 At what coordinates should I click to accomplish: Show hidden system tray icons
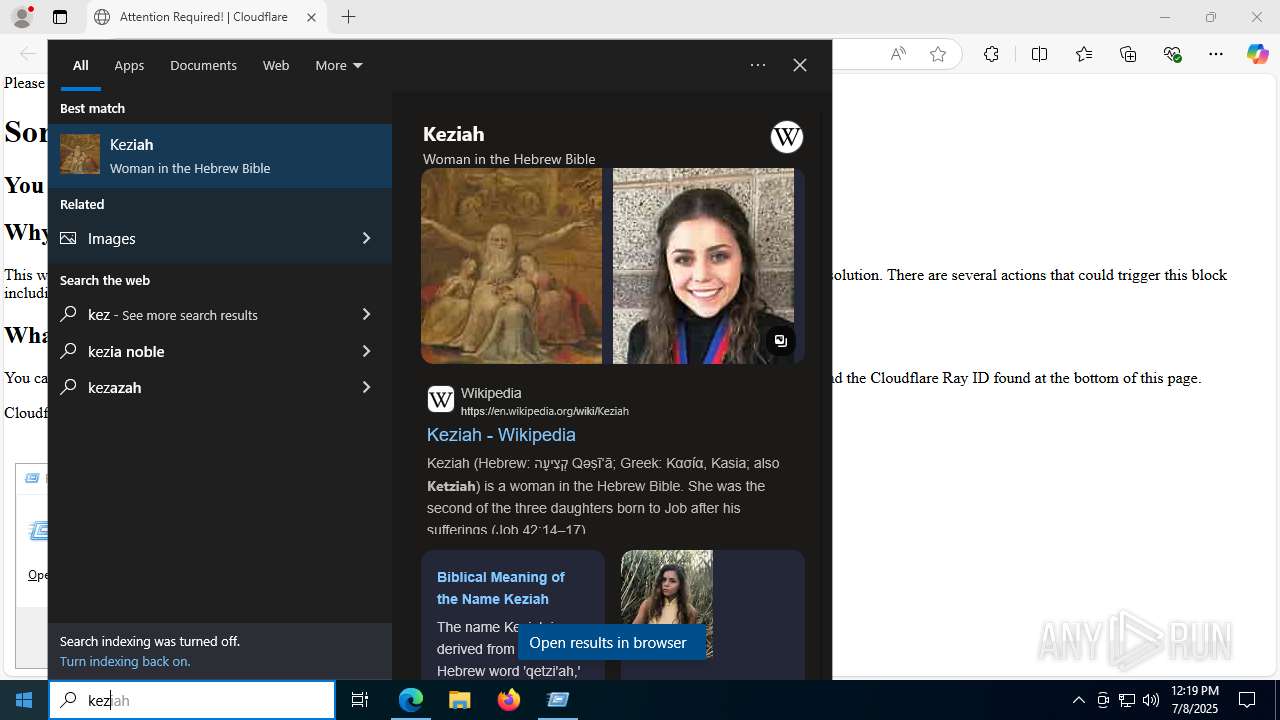click(1078, 700)
